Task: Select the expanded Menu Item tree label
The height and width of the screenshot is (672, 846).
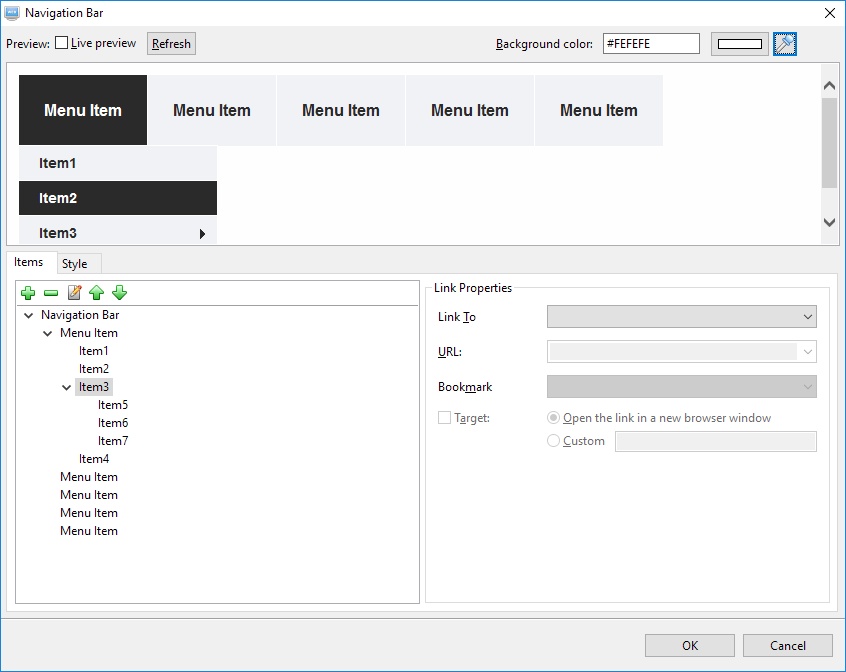Action: tap(88, 333)
